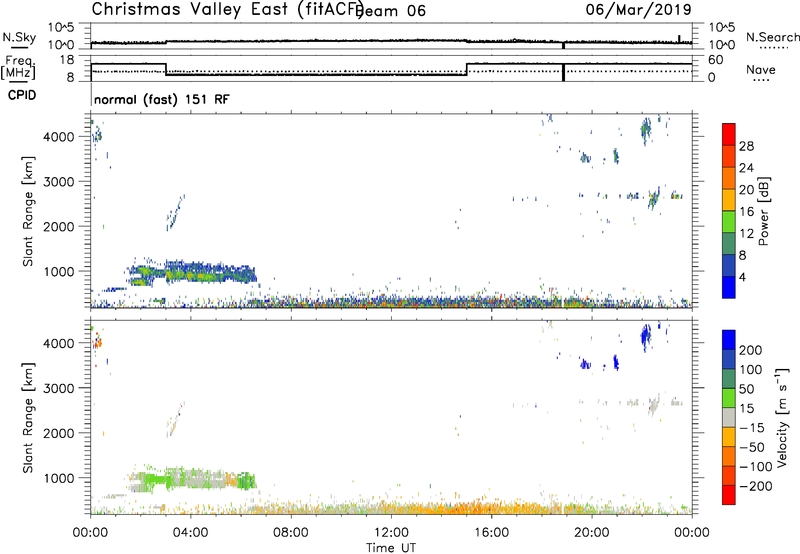This screenshot has height=554, width=800.
Task: Click the '18' frequency axis tick label
Action: coord(67,60)
